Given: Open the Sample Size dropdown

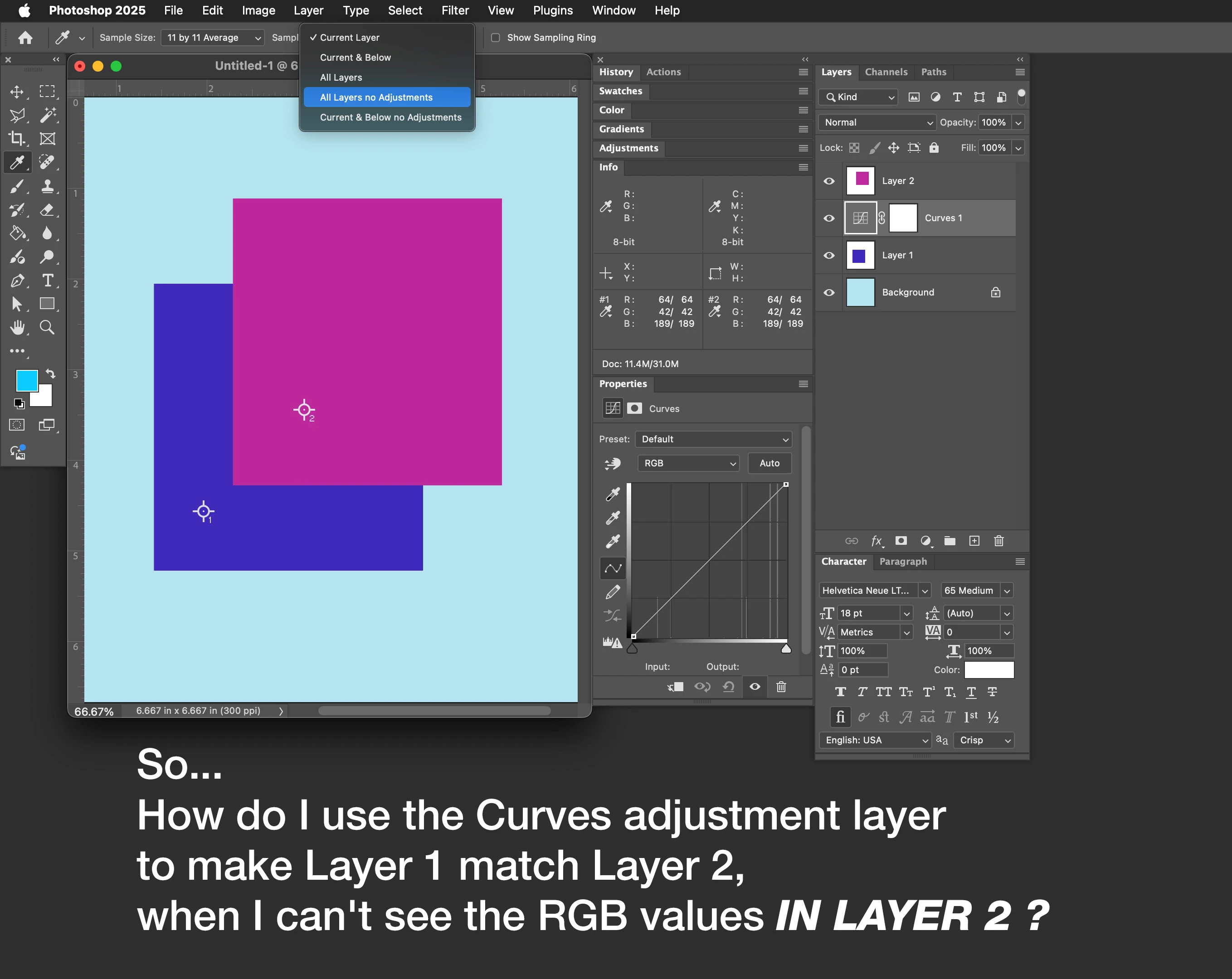Looking at the screenshot, I should (x=213, y=38).
